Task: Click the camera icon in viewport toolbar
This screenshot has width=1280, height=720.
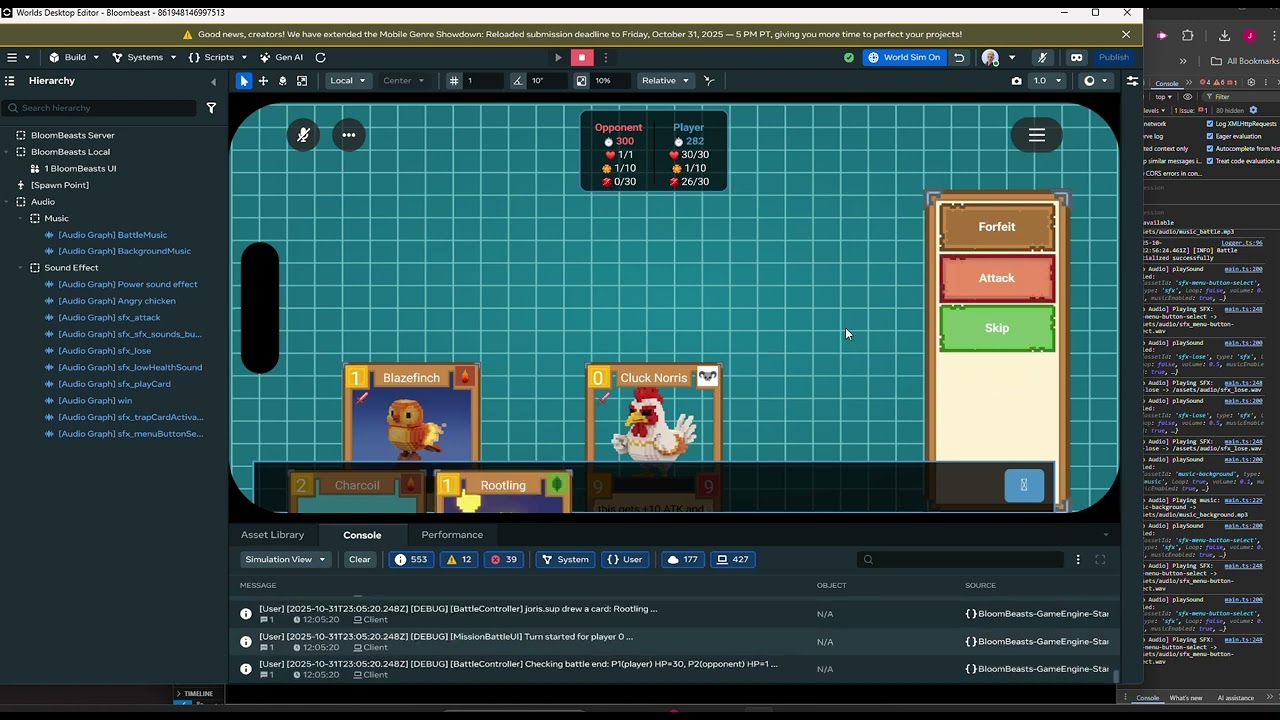Action: (x=1017, y=81)
